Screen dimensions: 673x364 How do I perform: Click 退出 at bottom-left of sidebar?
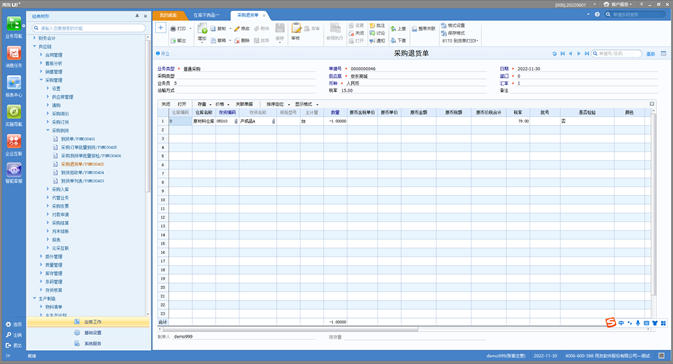coord(14,345)
